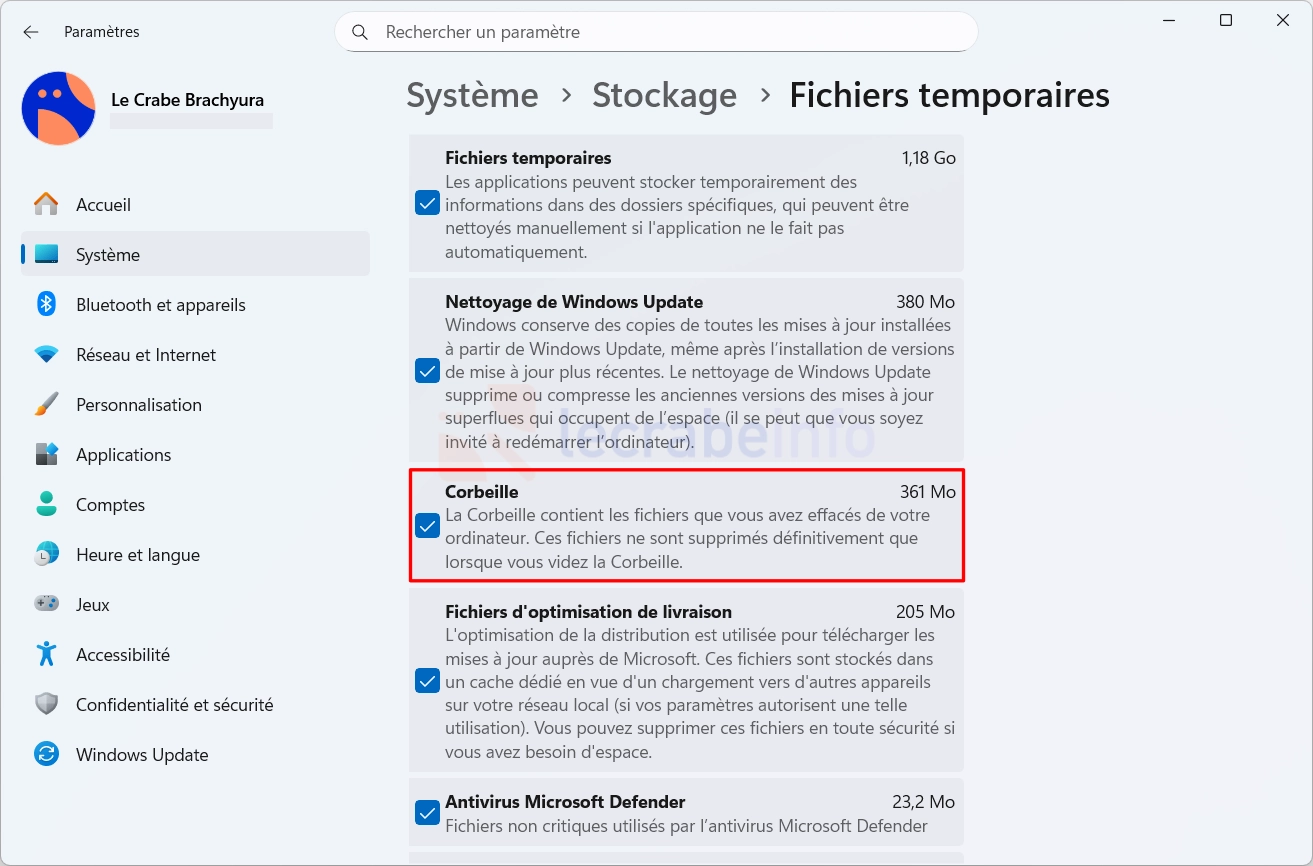
Task: Toggle Antivirus Microsoft Defender checkbox
Action: tap(427, 813)
